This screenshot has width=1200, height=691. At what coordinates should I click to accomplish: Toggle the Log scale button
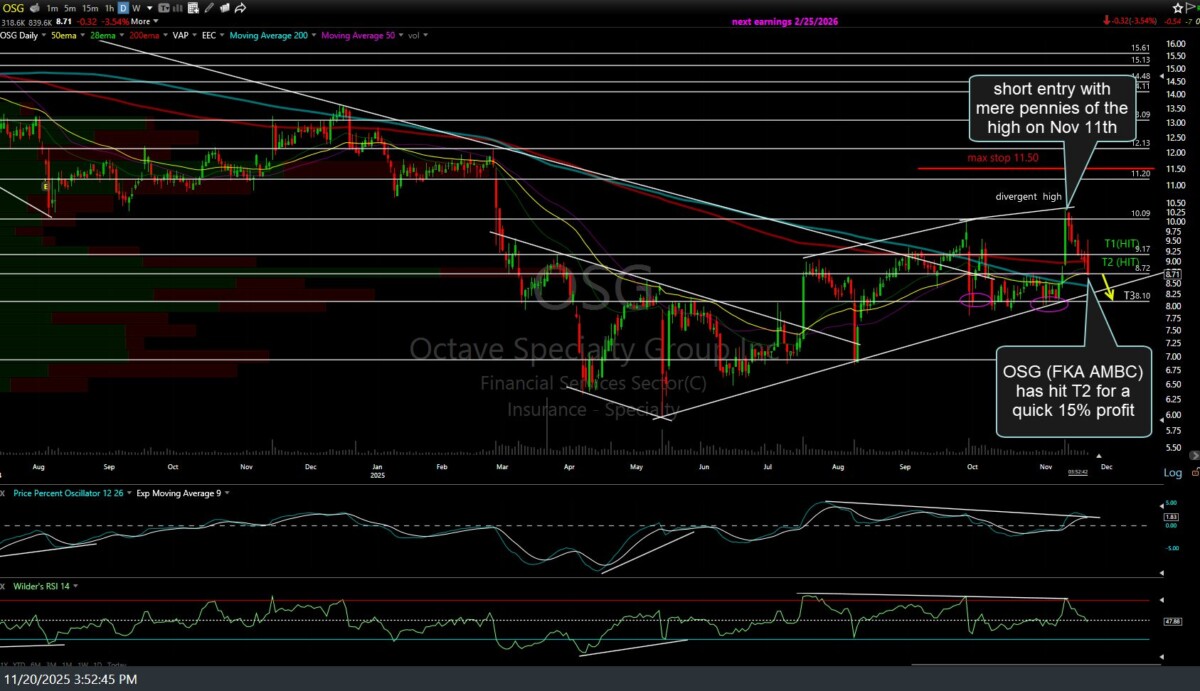(1173, 472)
